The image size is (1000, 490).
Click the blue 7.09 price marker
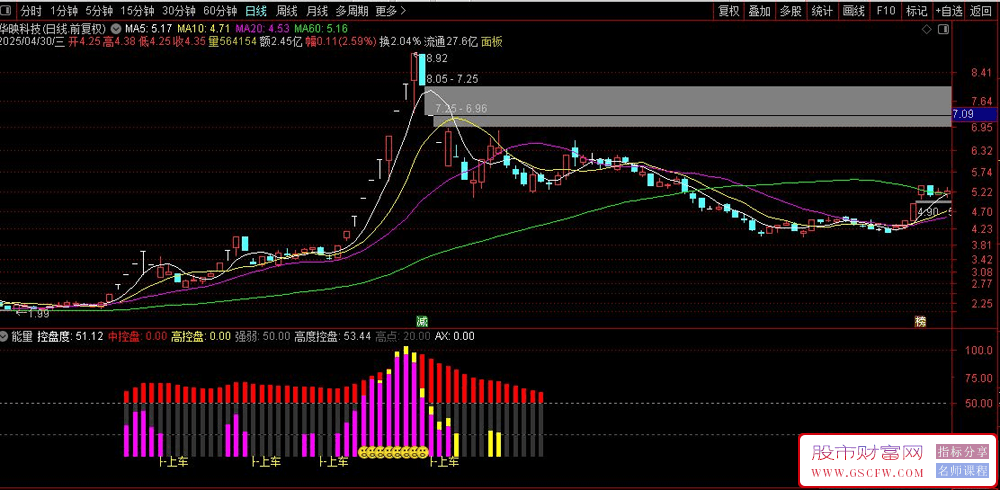click(x=974, y=115)
